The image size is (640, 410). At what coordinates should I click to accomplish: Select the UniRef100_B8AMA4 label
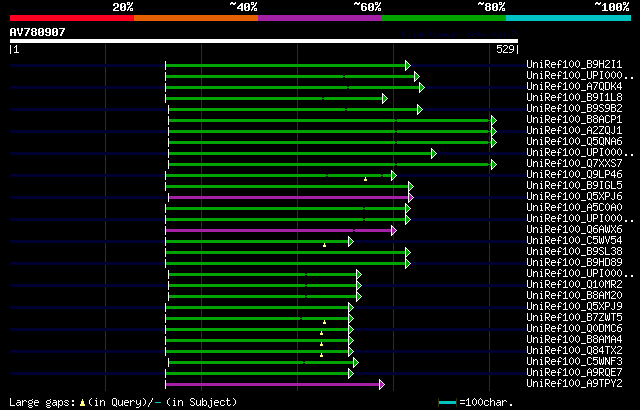pos(574,340)
